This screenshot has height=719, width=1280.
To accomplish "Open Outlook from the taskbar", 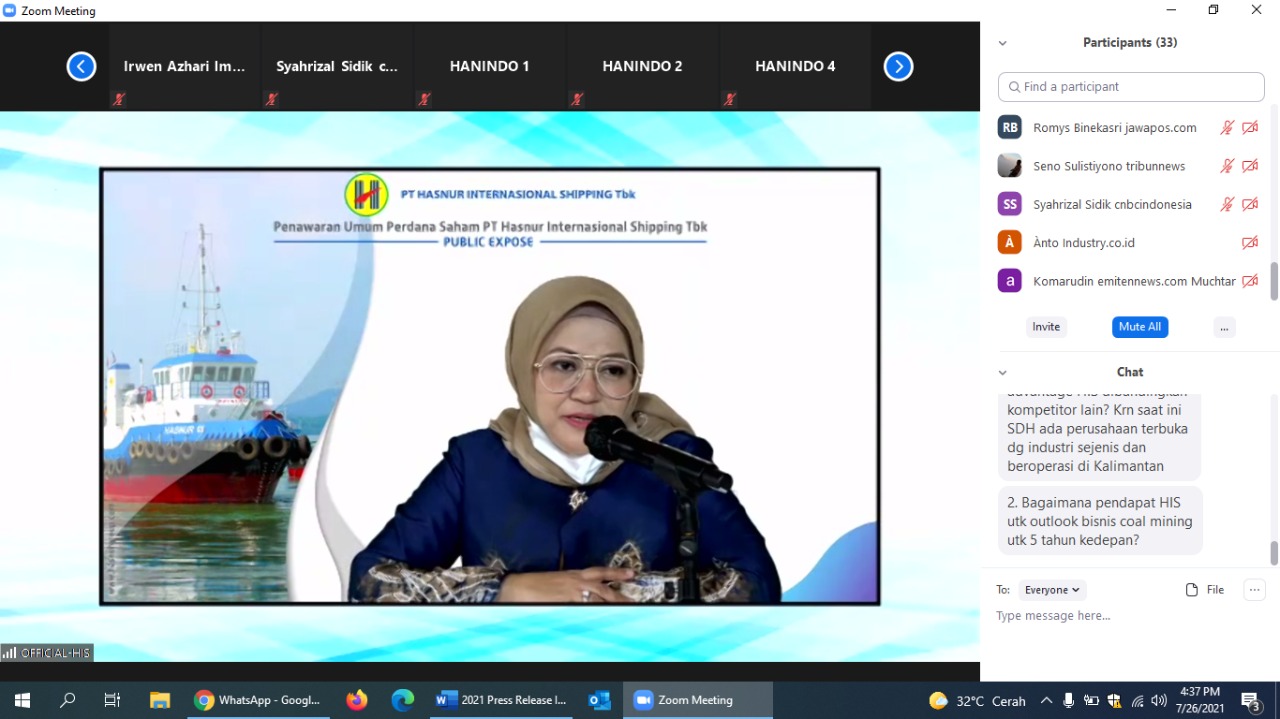I will (598, 699).
